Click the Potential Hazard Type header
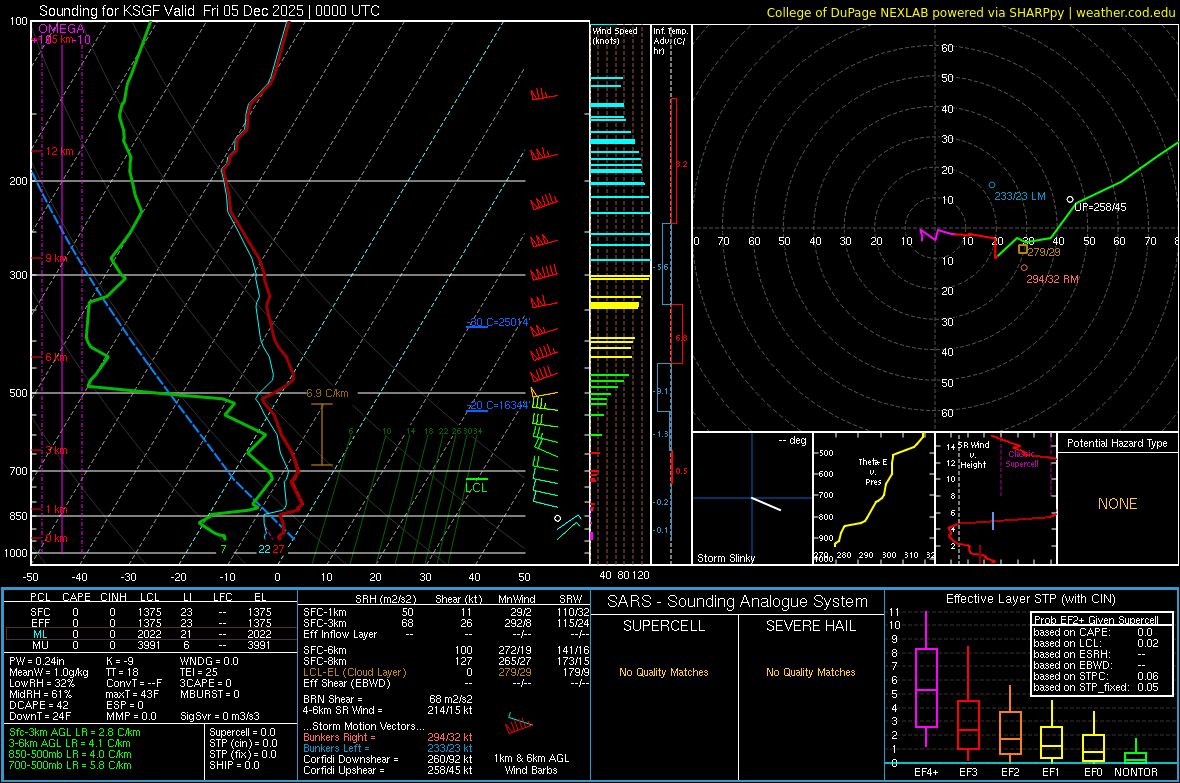Viewport: 1180px width, 783px height. (x=1117, y=443)
